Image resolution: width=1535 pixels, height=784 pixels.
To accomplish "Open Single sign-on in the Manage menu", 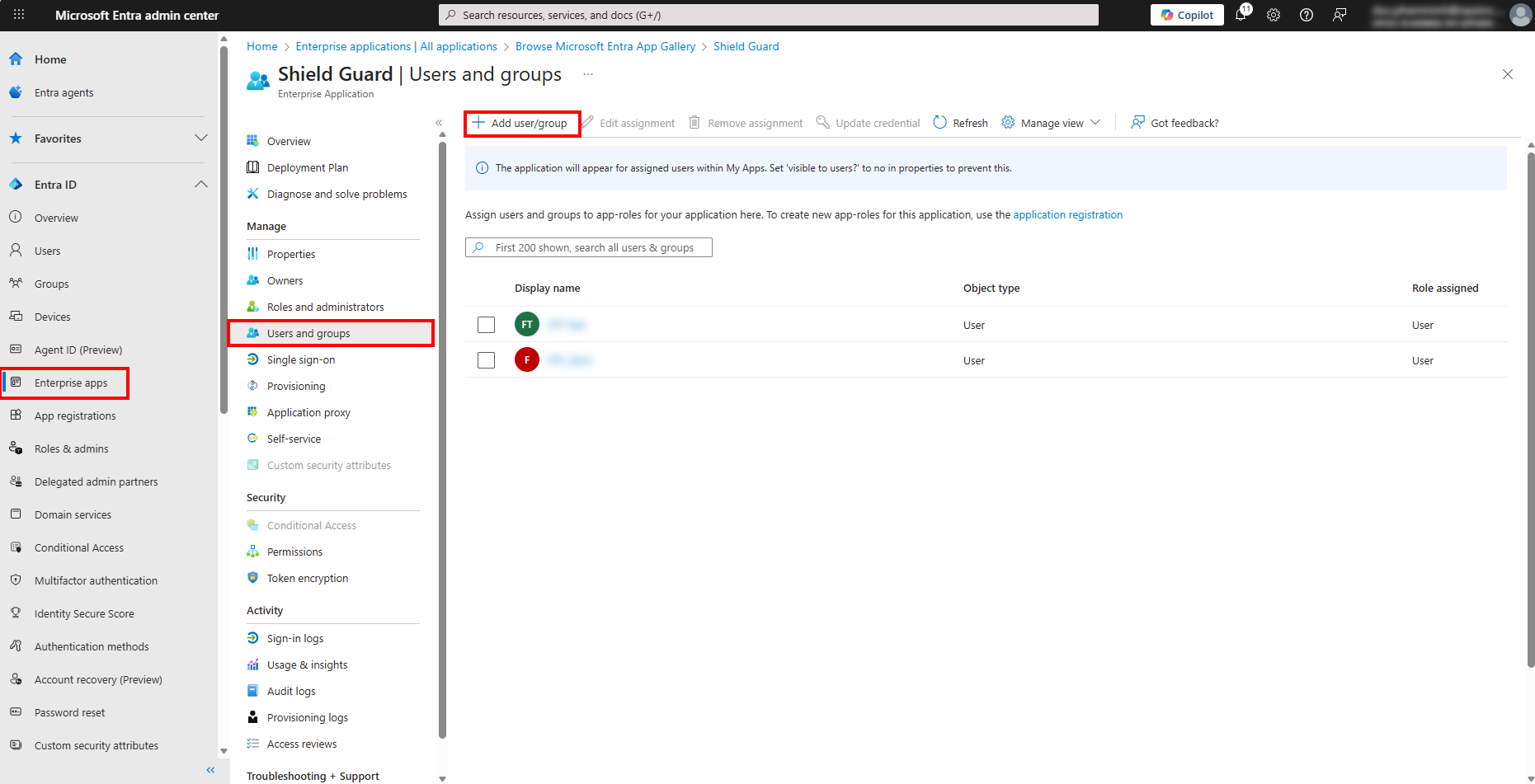I will tap(301, 360).
